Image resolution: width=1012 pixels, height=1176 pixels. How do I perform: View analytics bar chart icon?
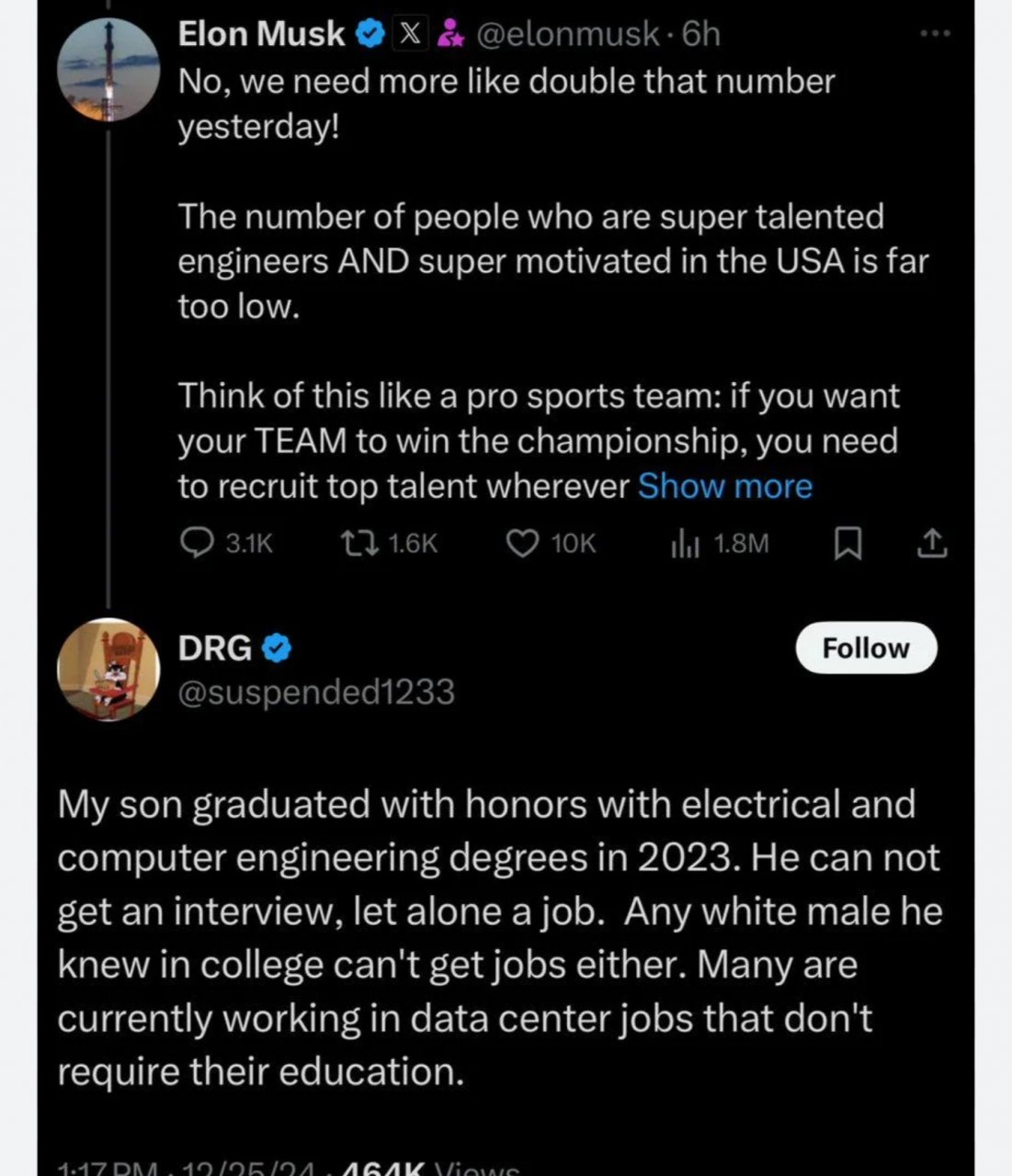[x=685, y=544]
